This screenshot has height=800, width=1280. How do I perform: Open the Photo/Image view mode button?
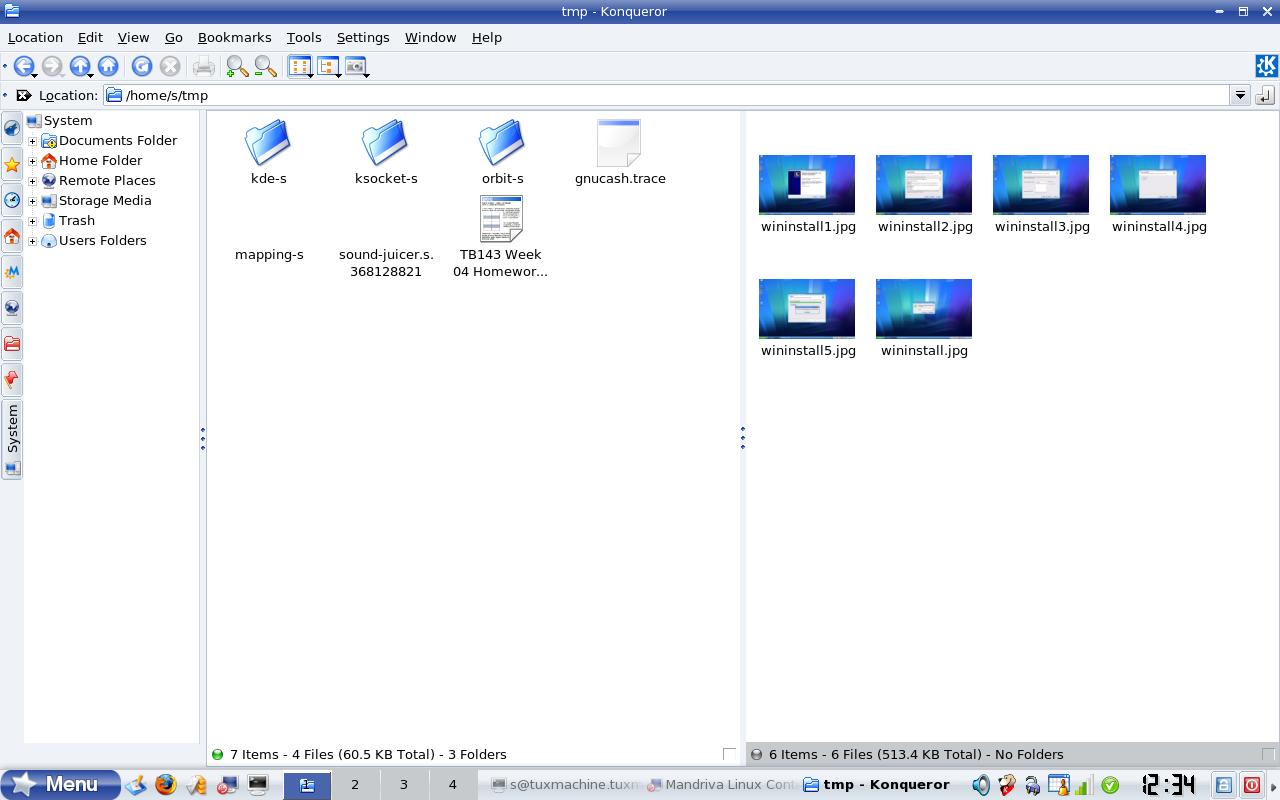[356, 66]
